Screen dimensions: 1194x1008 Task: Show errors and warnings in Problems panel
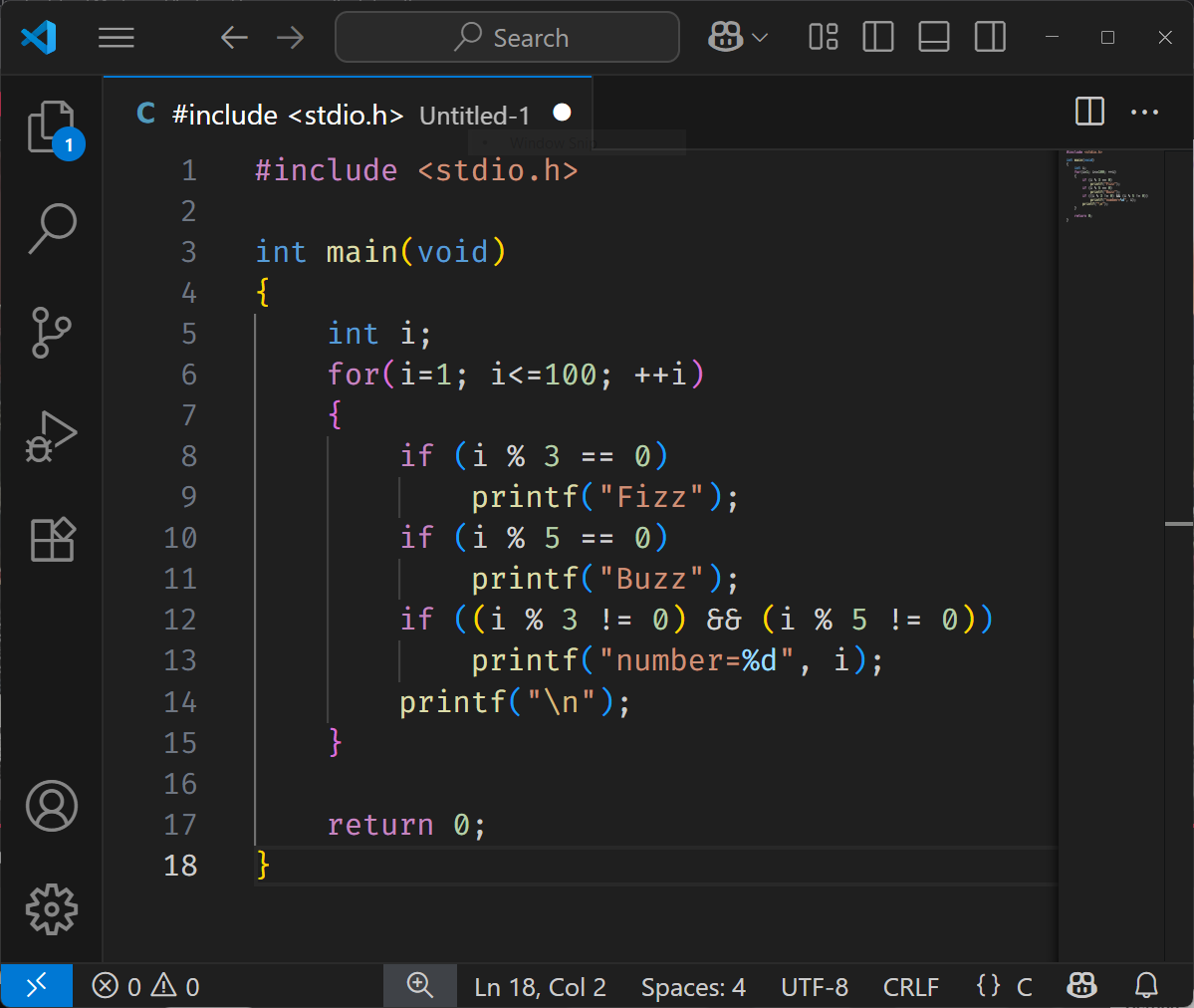146,987
